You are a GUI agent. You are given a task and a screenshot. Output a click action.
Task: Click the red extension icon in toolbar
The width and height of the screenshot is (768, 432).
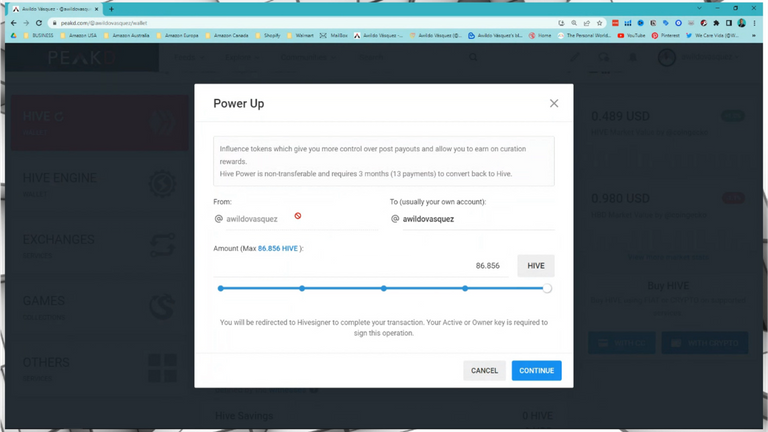pos(615,23)
